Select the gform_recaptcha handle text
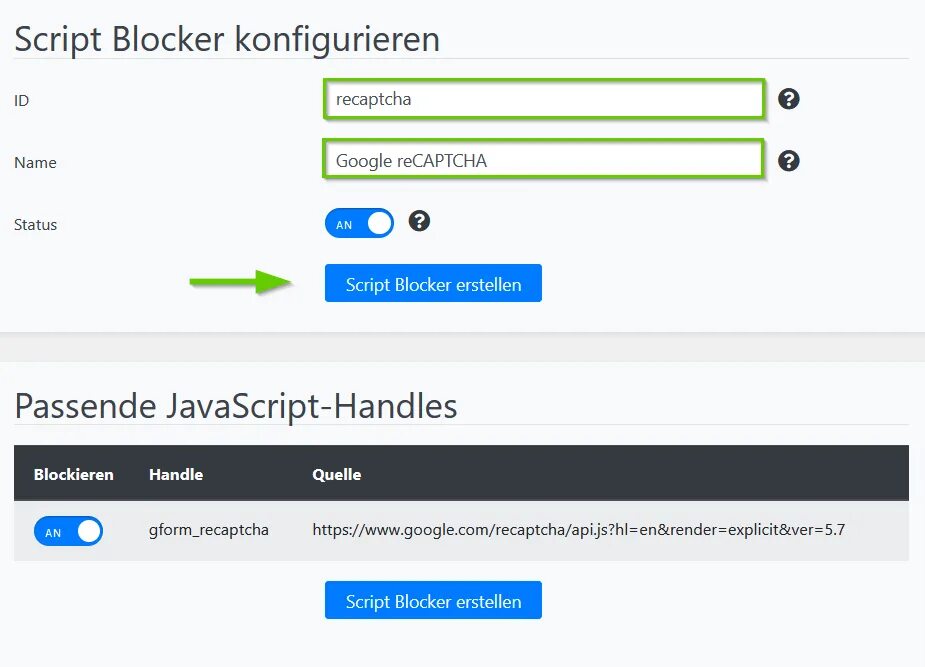This screenshot has width=925, height=667. click(x=209, y=530)
